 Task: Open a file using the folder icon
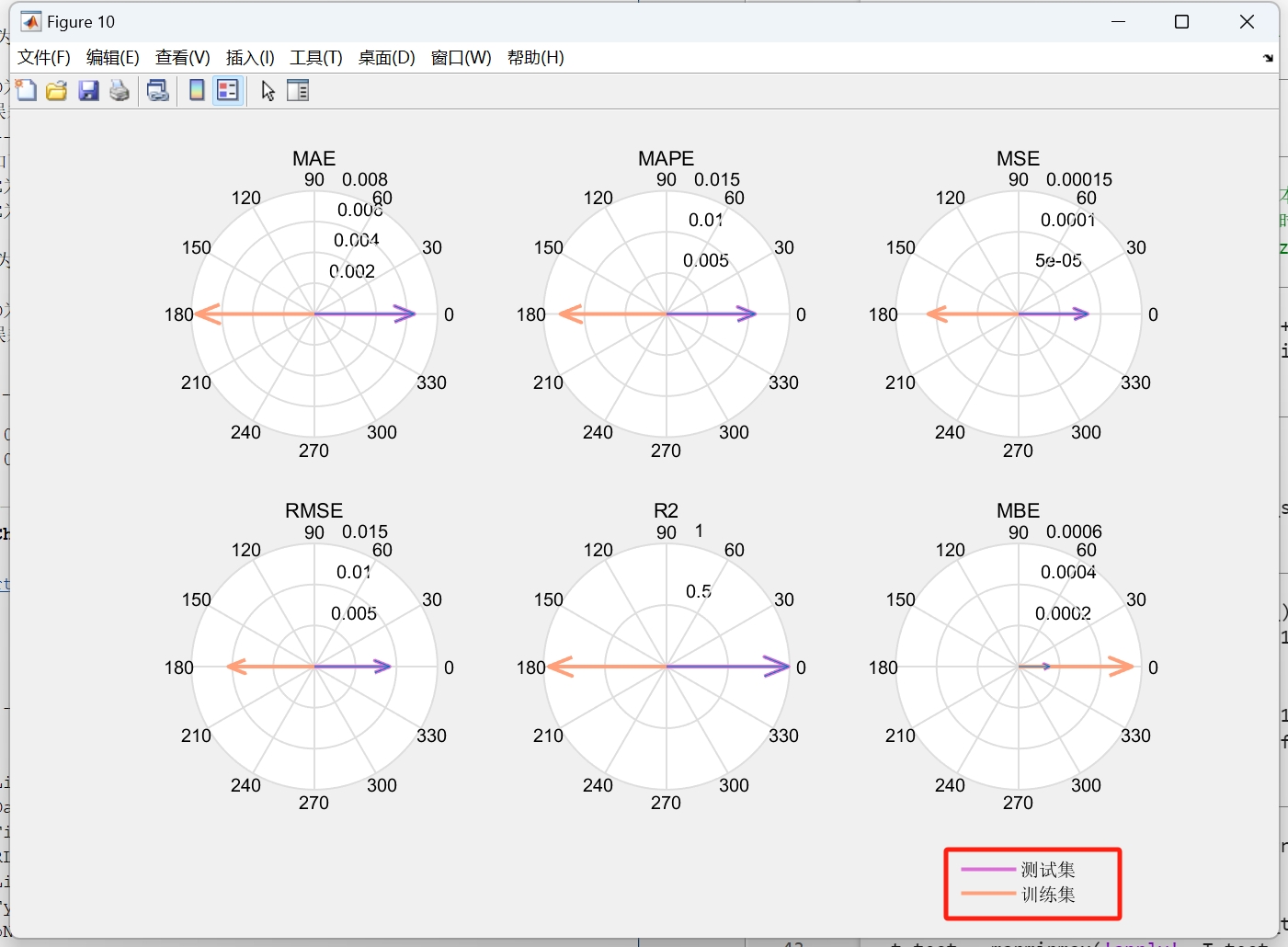pos(56,90)
